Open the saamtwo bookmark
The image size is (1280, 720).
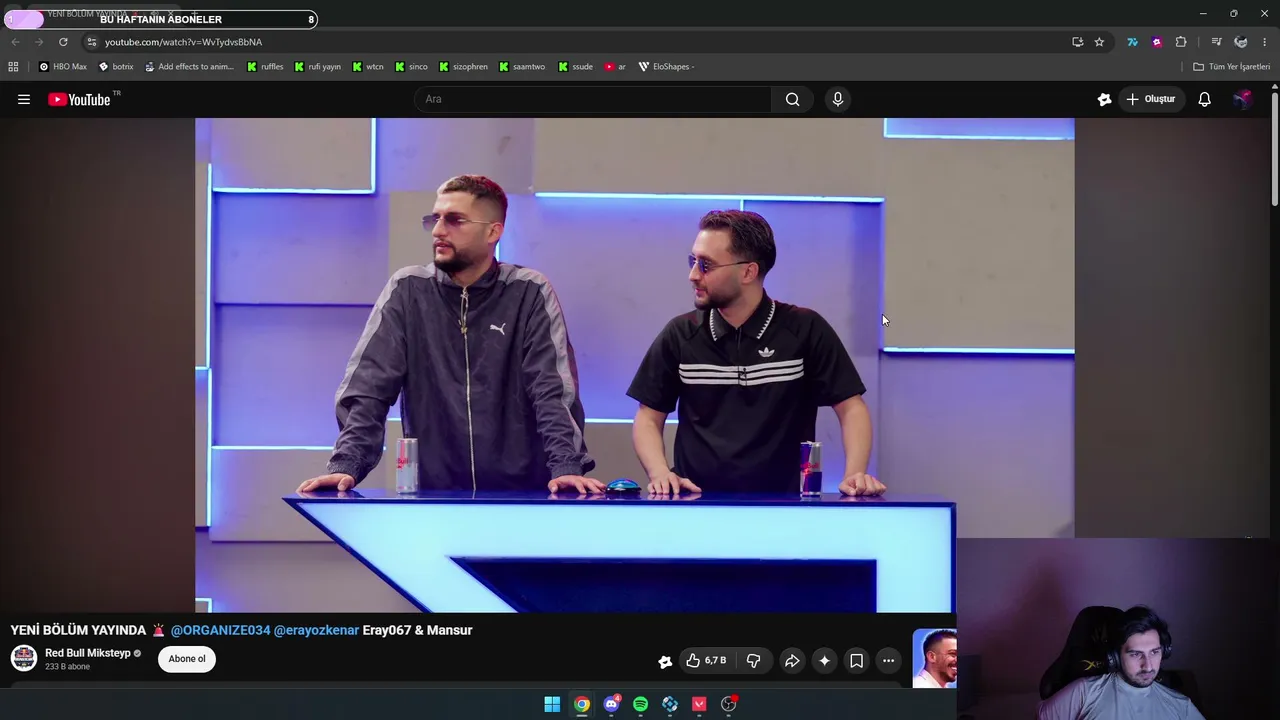click(x=521, y=67)
